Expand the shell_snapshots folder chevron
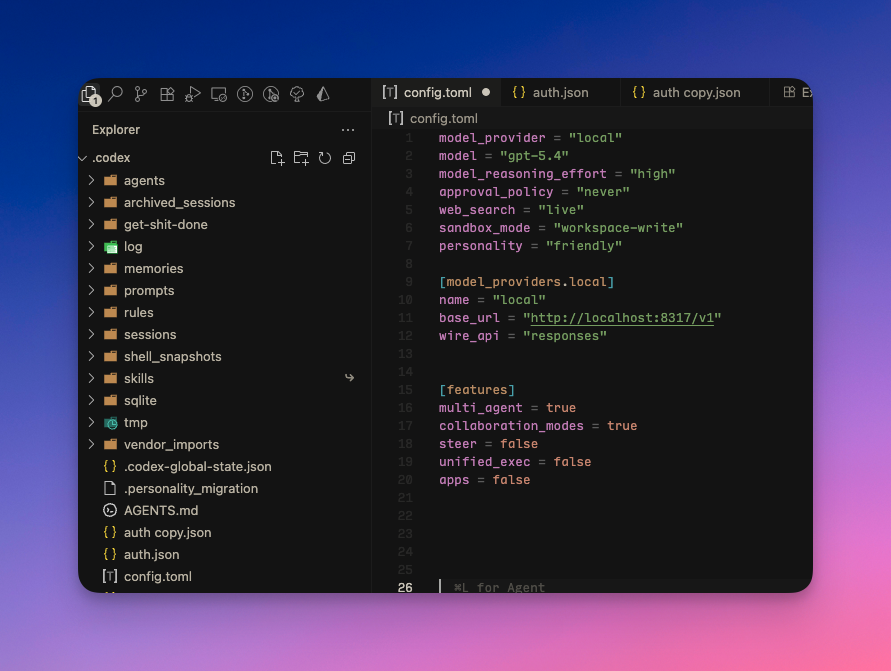This screenshot has height=671, width=891. (91, 356)
